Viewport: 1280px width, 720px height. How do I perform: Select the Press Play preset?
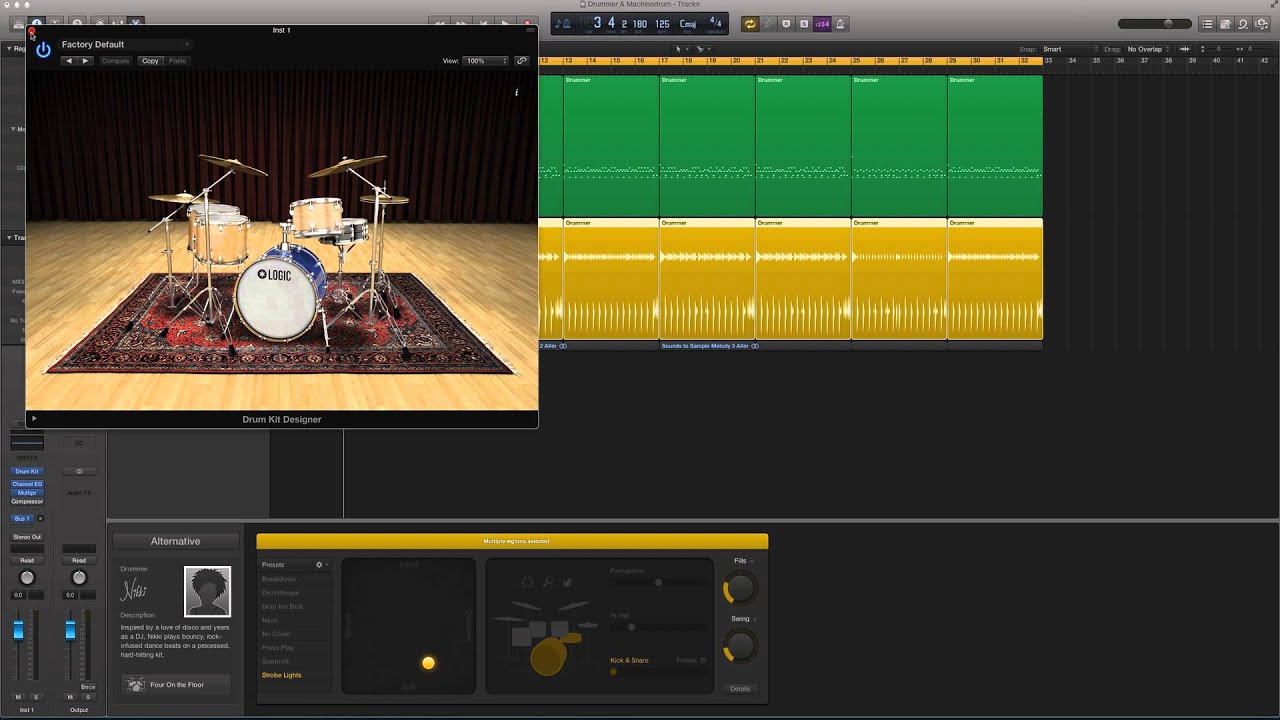[x=276, y=648]
